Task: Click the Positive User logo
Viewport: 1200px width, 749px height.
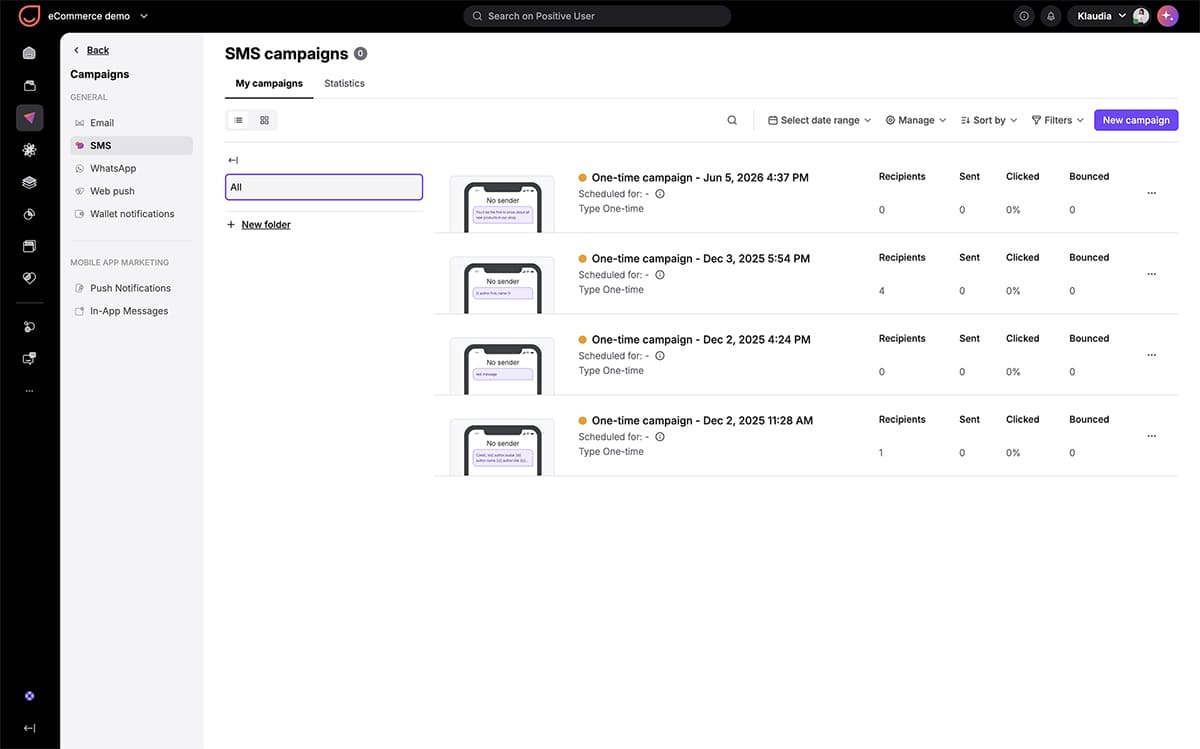Action: coord(29,16)
